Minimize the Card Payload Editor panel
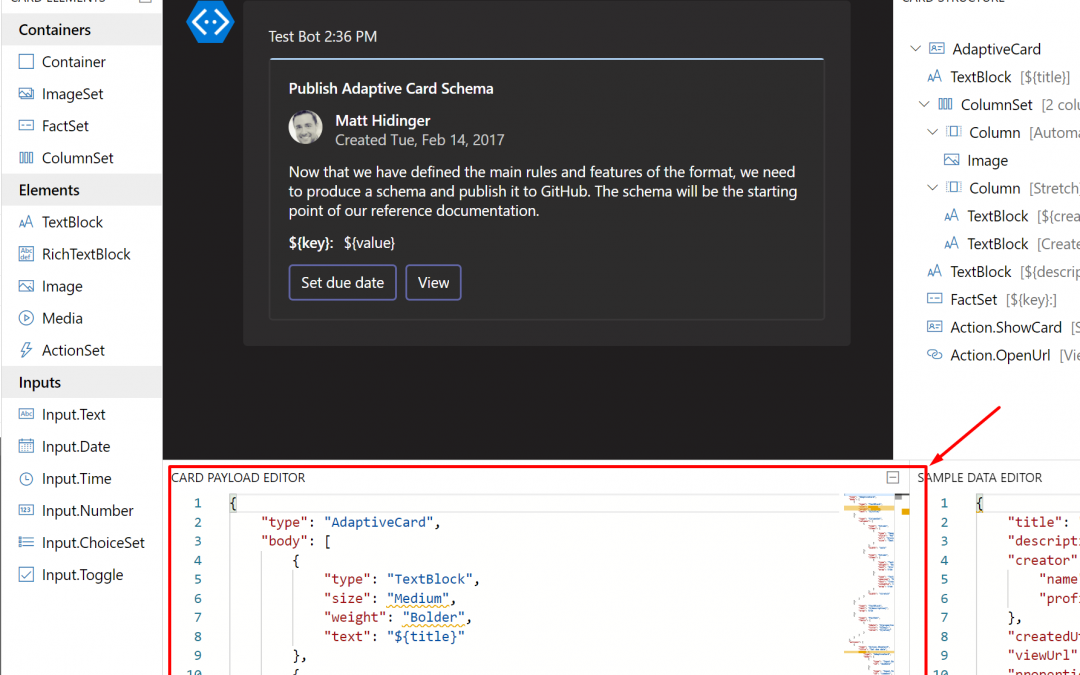Screen dimensions: 1080x675 point(893,477)
